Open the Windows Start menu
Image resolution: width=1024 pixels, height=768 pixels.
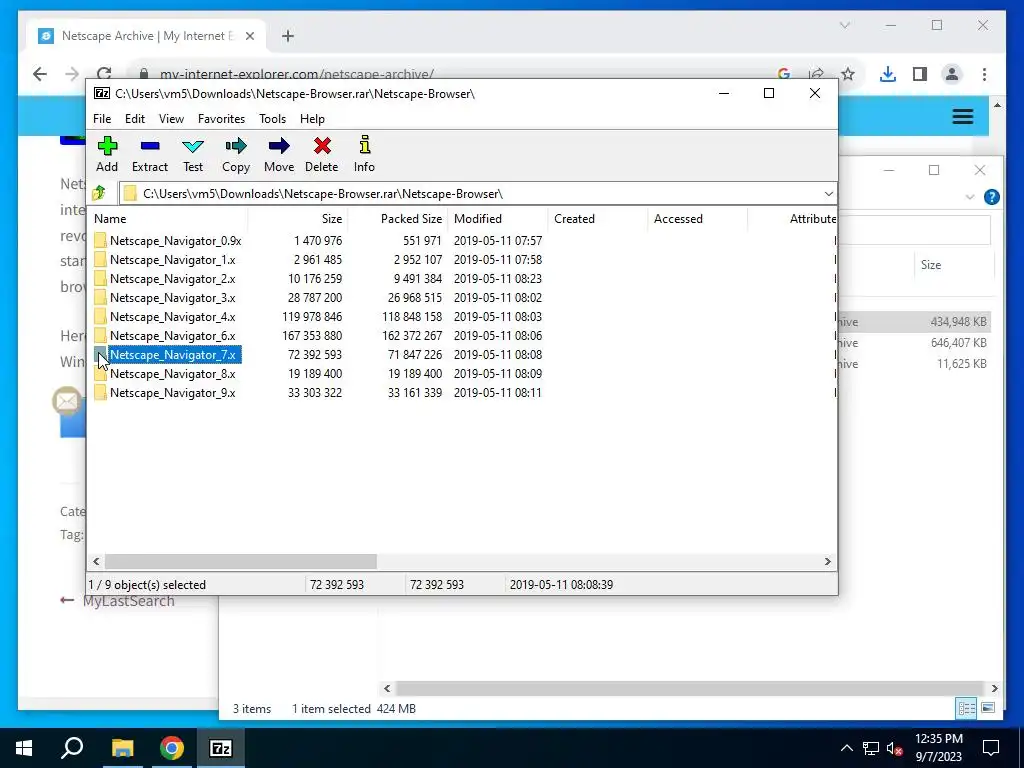pyautogui.click(x=24, y=748)
